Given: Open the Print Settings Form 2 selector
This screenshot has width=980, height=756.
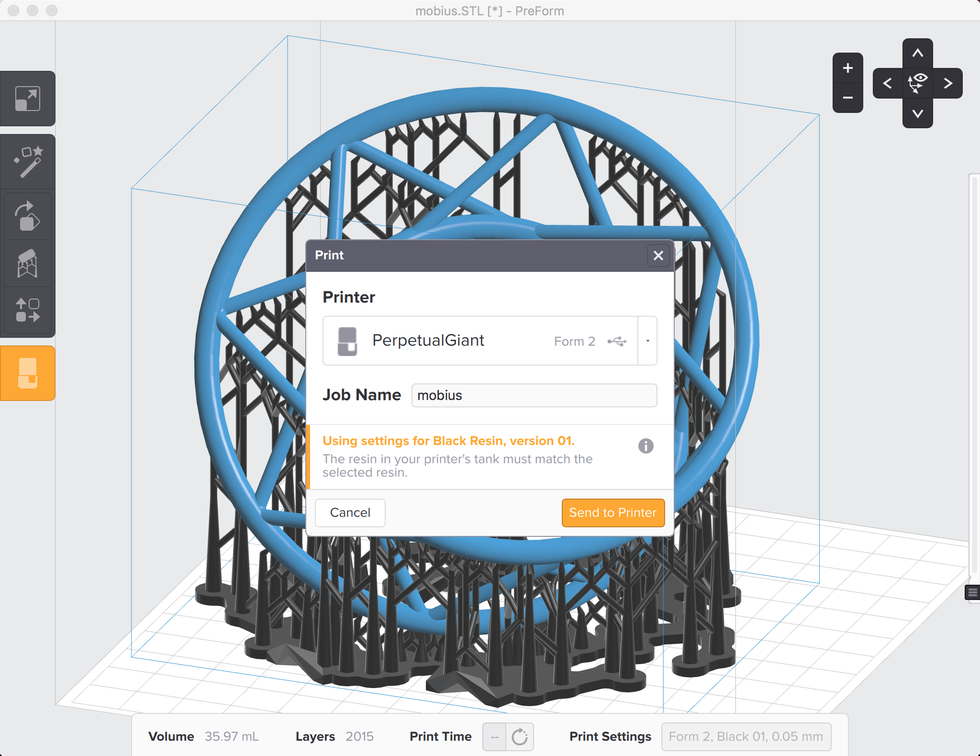Looking at the screenshot, I should pyautogui.click(x=746, y=736).
